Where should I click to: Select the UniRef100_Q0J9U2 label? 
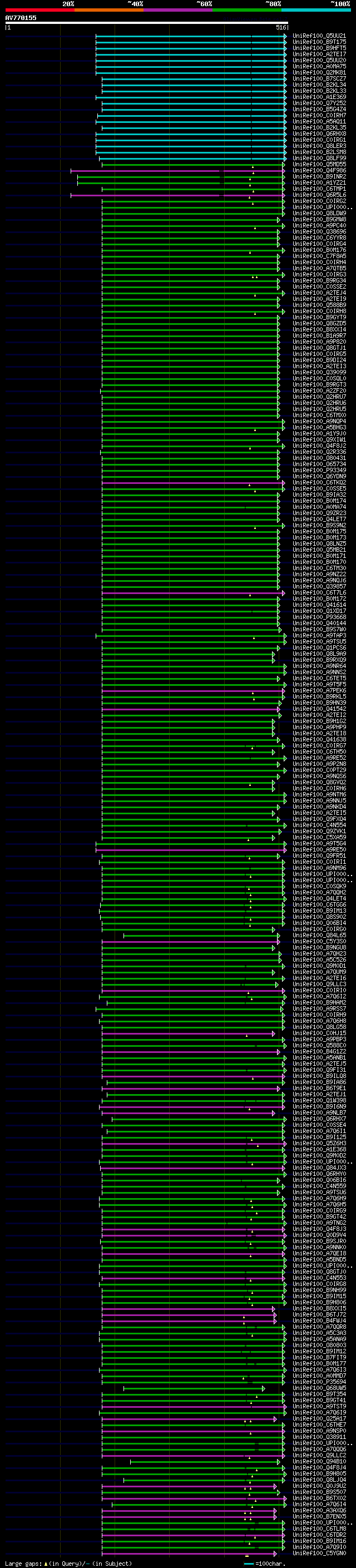pyautogui.click(x=319, y=1485)
